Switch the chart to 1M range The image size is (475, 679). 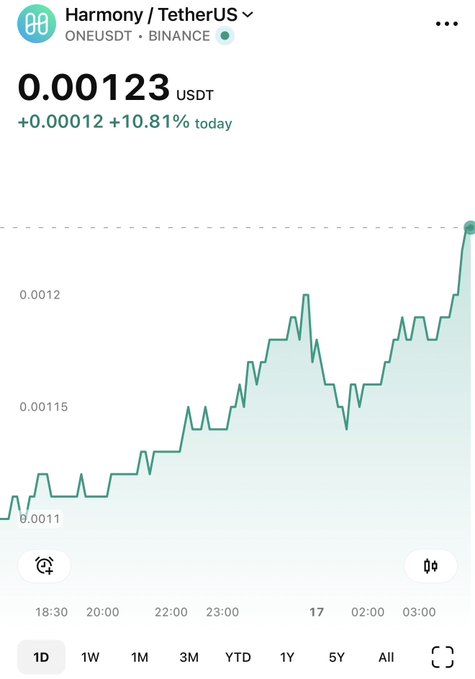139,657
